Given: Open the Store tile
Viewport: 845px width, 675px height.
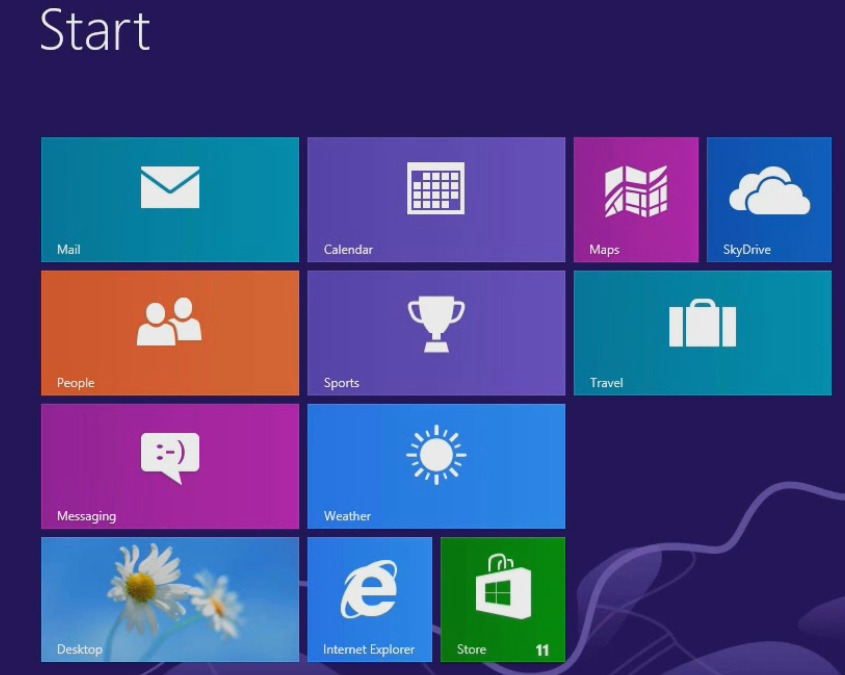Looking at the screenshot, I should 503,599.
